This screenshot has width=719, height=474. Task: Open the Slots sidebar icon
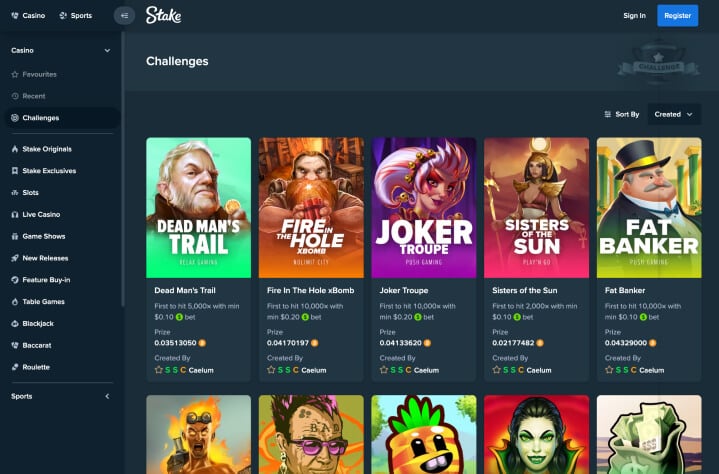[15, 193]
